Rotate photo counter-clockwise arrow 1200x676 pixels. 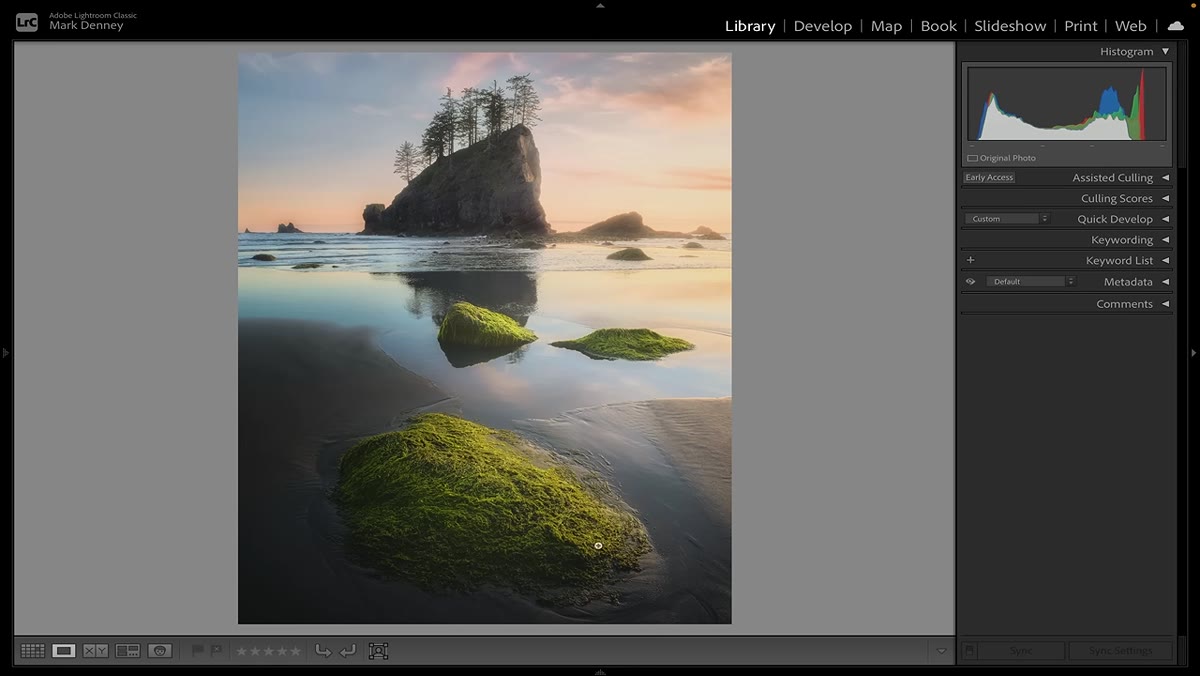click(323, 651)
